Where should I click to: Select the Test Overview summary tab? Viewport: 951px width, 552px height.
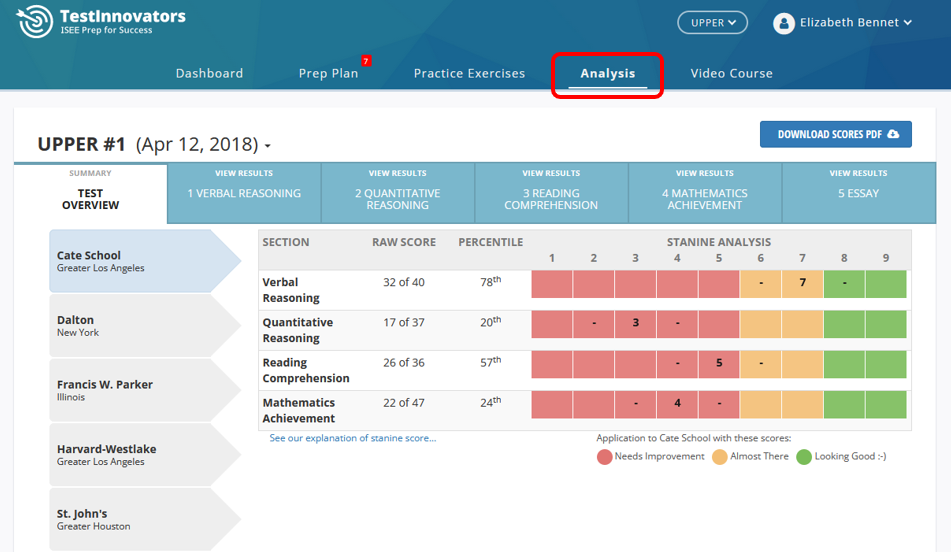tap(90, 193)
